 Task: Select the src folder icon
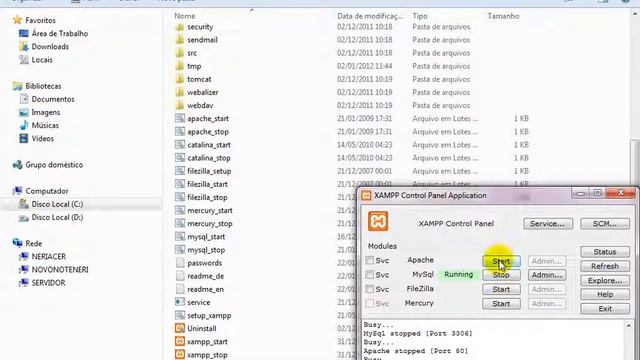tap(180, 53)
